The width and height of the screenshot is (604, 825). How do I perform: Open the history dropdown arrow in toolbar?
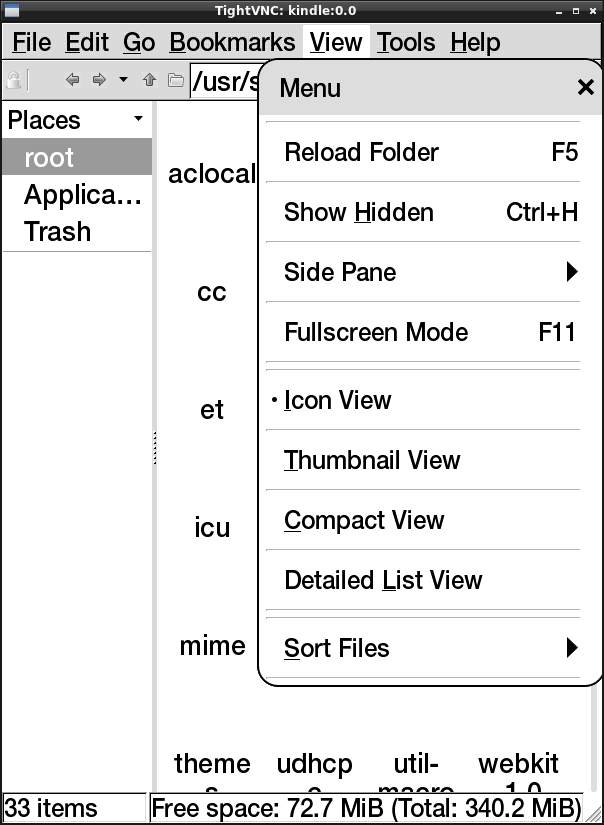123,80
